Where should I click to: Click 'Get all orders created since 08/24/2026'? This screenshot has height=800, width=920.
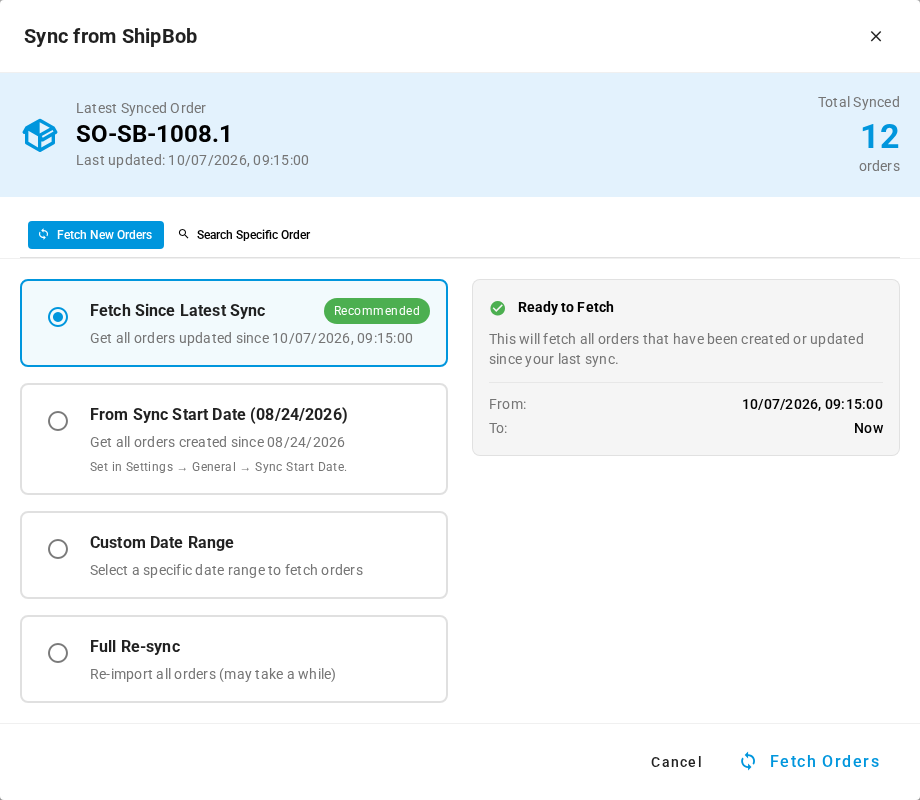coord(217,443)
